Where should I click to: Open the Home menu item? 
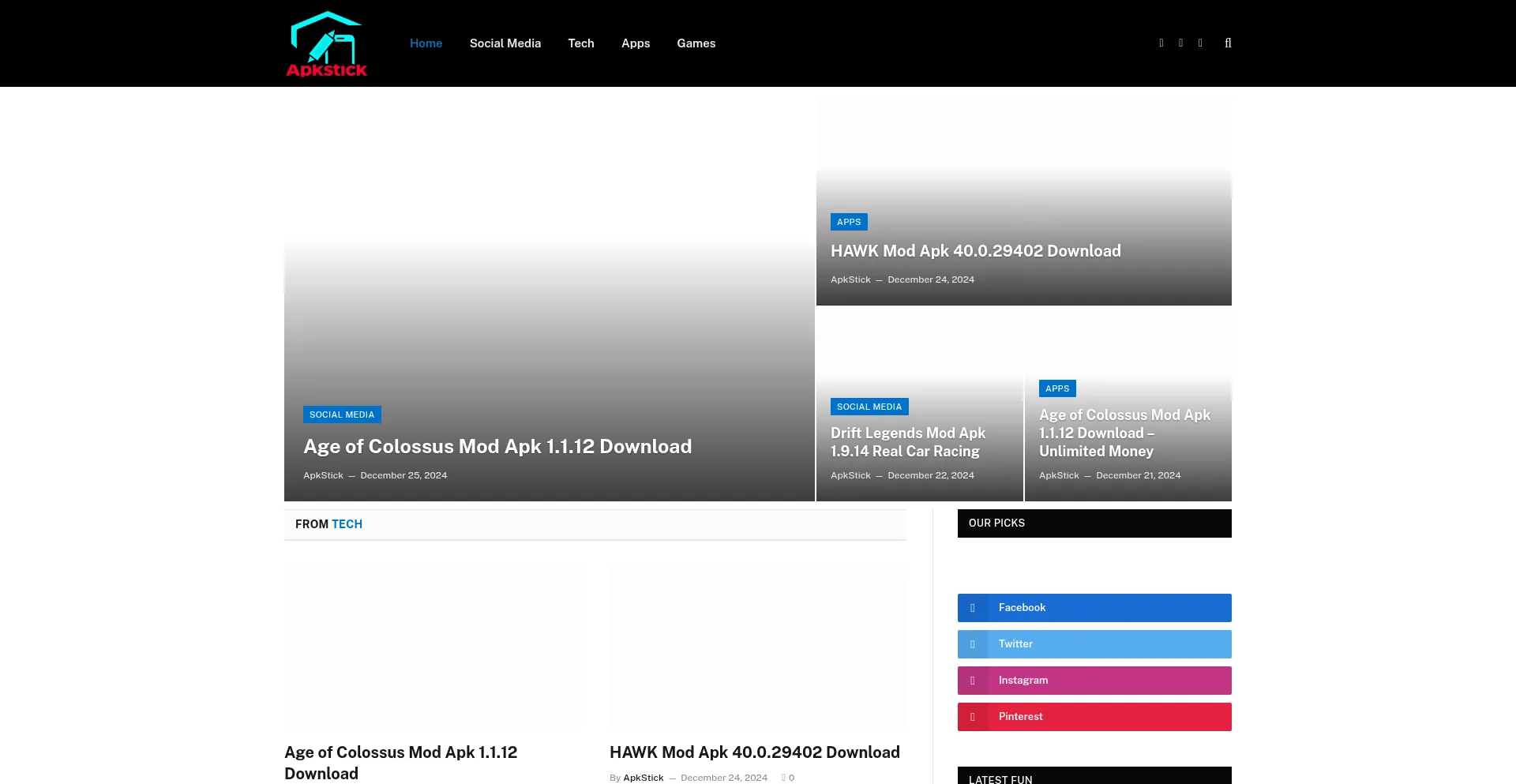(x=426, y=43)
